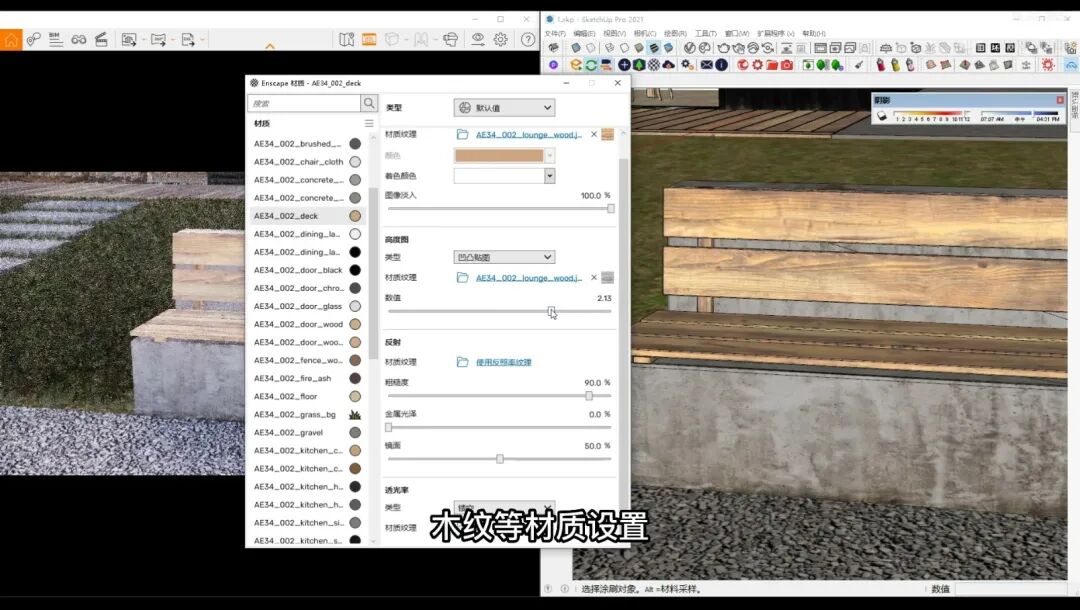
Task: Click folder icon beside reflection texture
Action: pyautogui.click(x=462, y=362)
